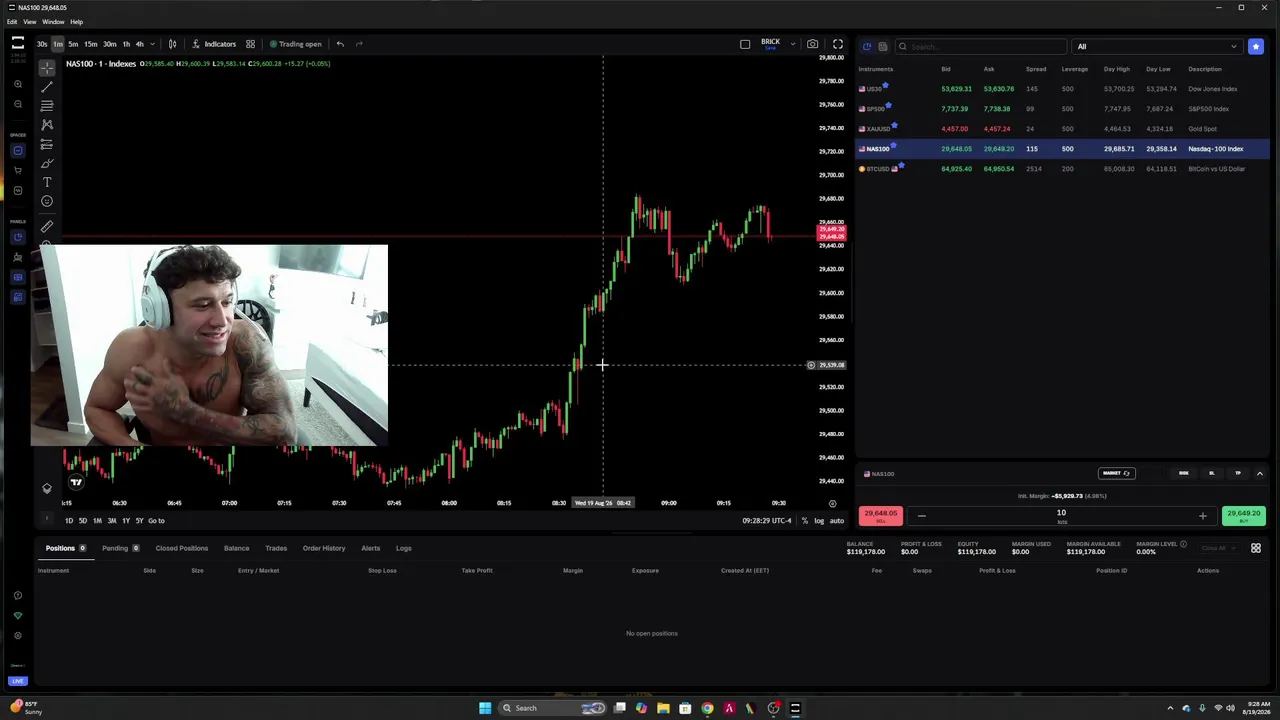Enter fullscreen chart mode
This screenshot has width=1280, height=720.
pos(838,44)
